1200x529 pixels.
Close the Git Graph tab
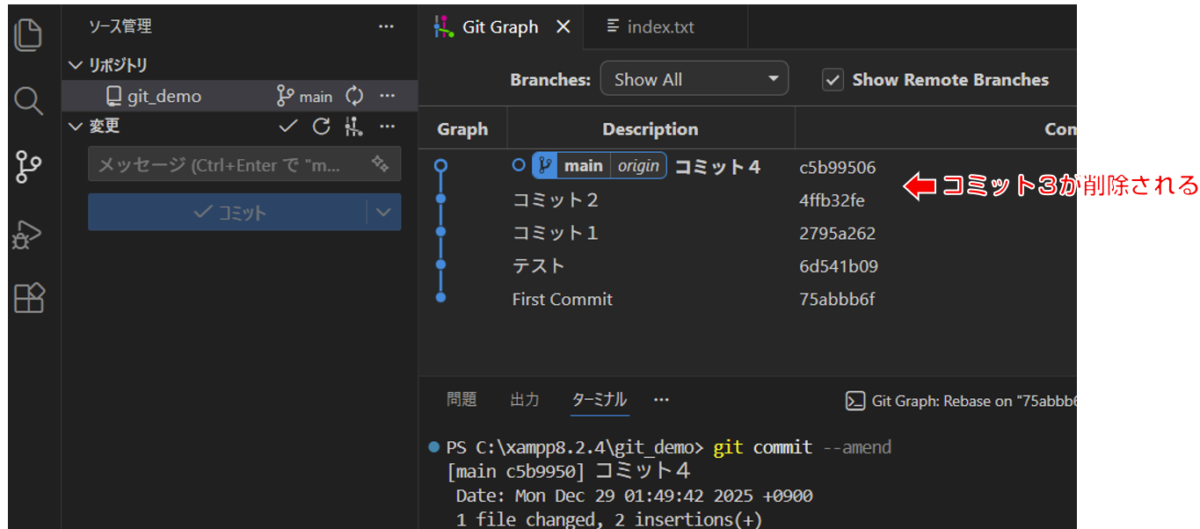[x=563, y=27]
